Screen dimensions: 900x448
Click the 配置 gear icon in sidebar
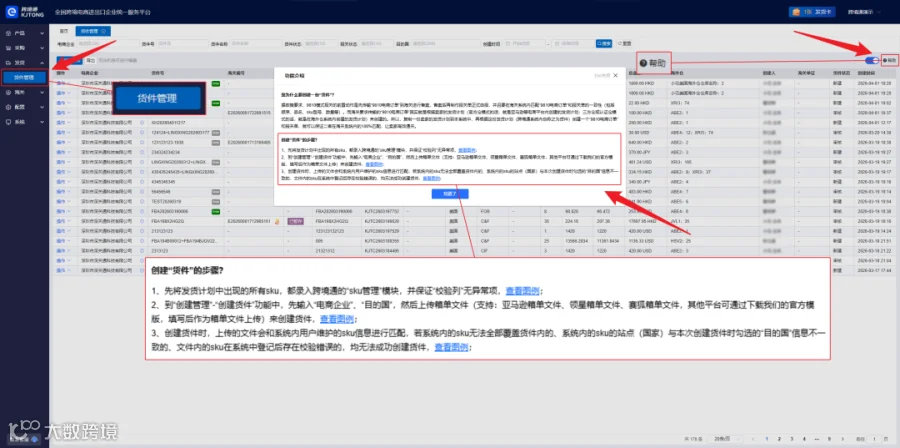click(8, 107)
